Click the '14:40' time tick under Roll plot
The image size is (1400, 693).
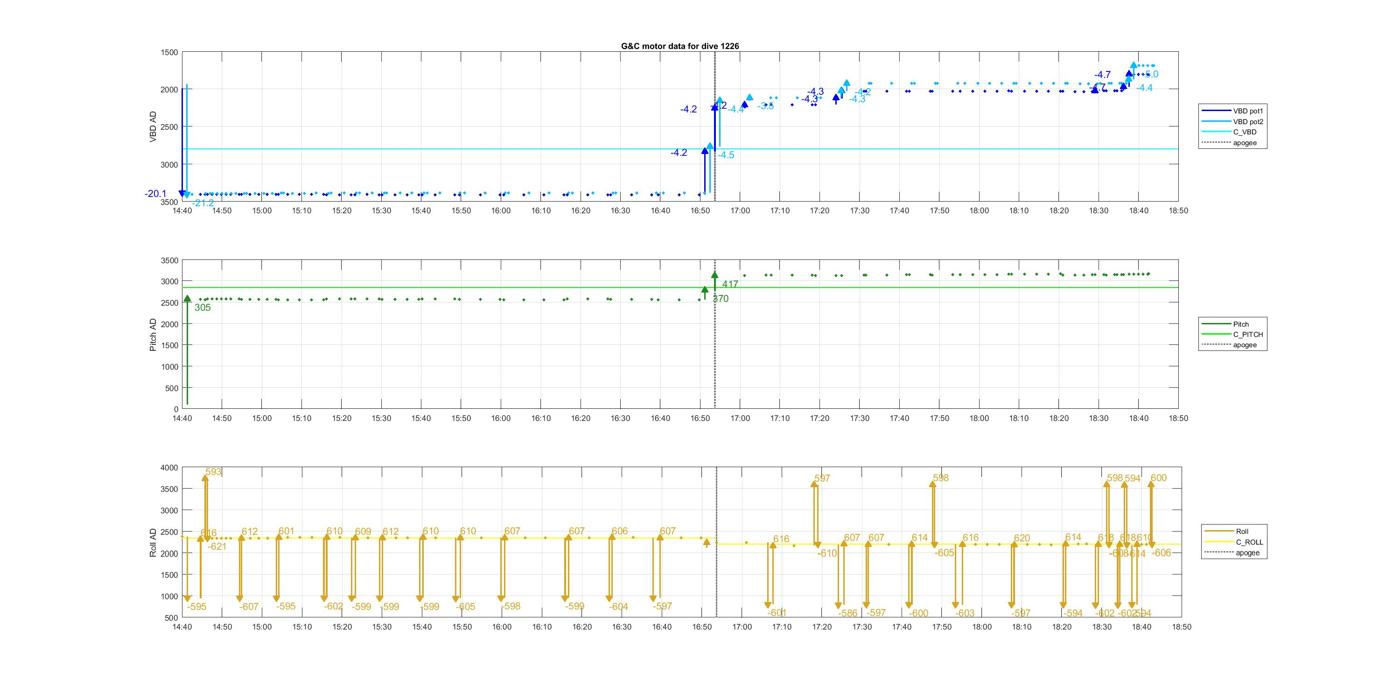182,627
